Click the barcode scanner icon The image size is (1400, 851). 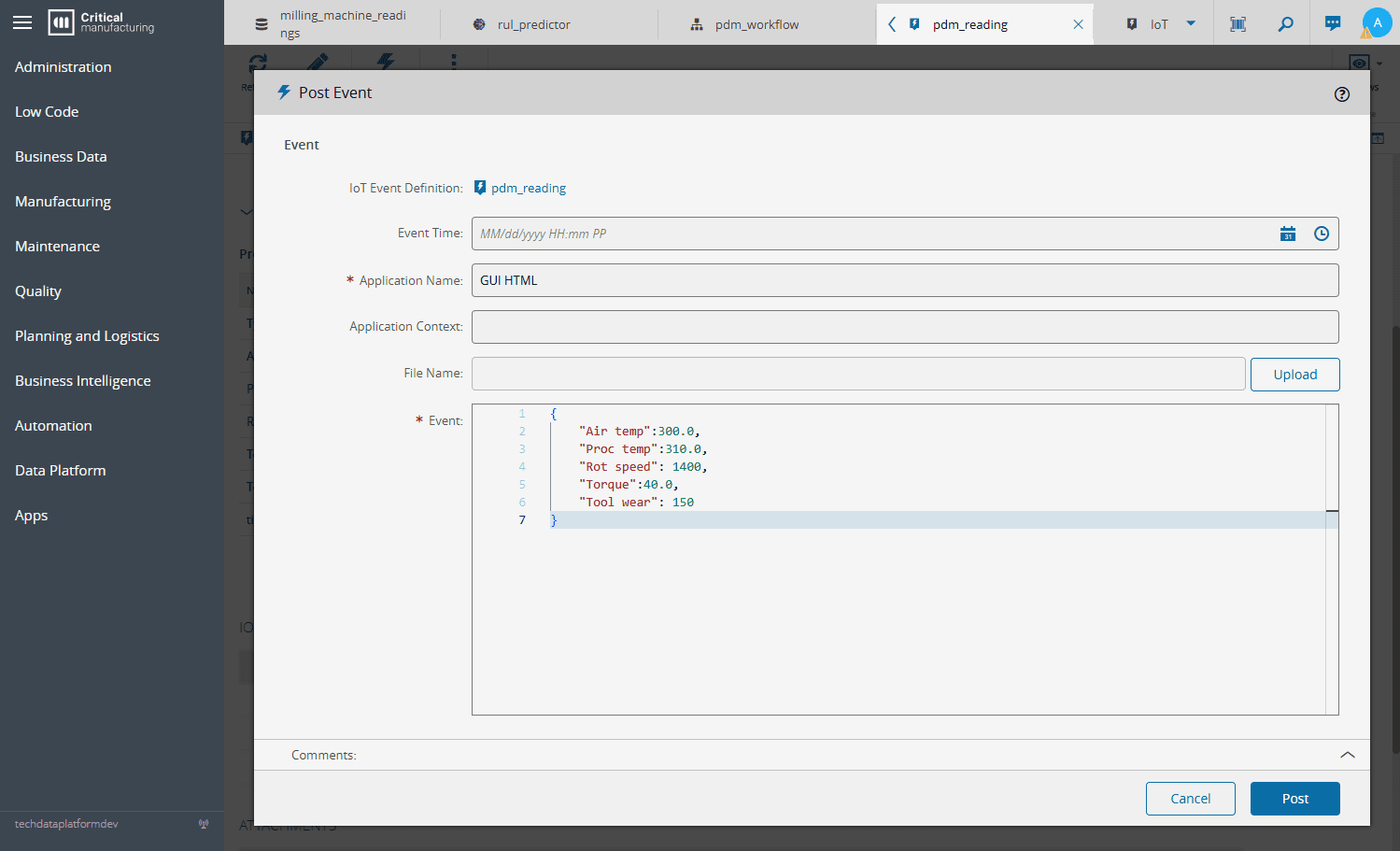pyautogui.click(x=1238, y=24)
